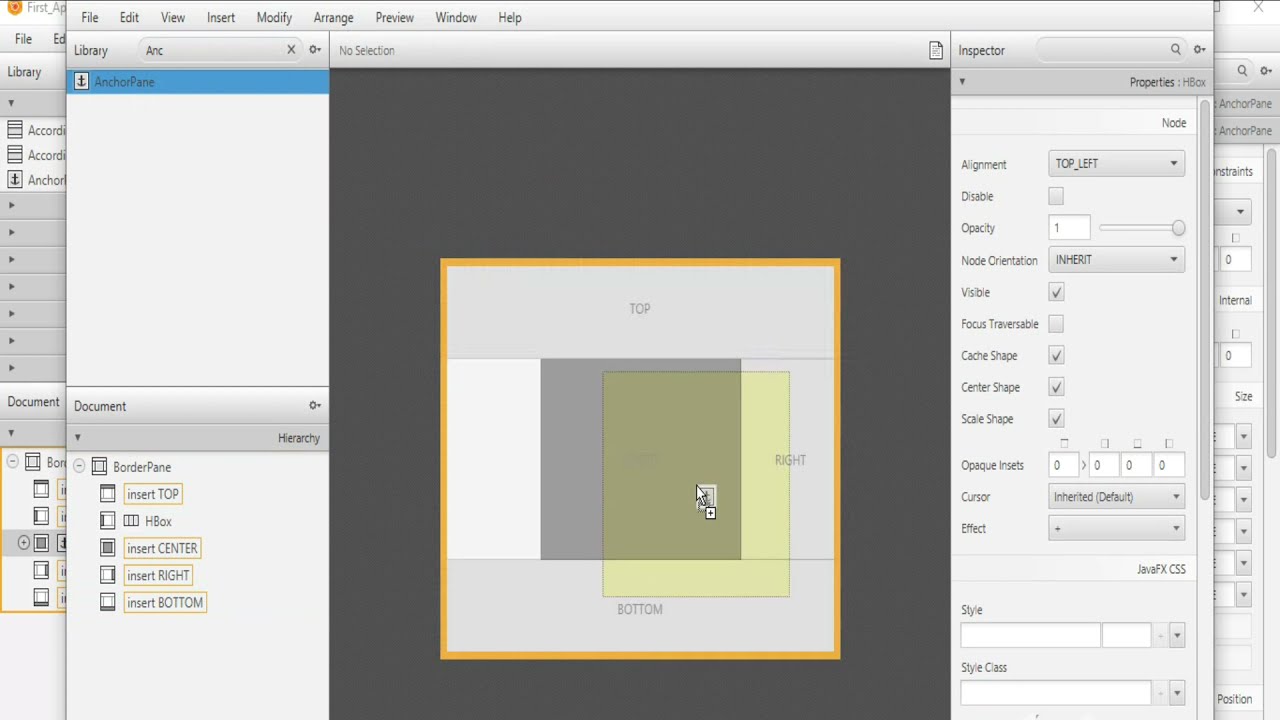Click the insert CENTER placeholder icon
The height and width of the screenshot is (720, 1280).
click(108, 548)
